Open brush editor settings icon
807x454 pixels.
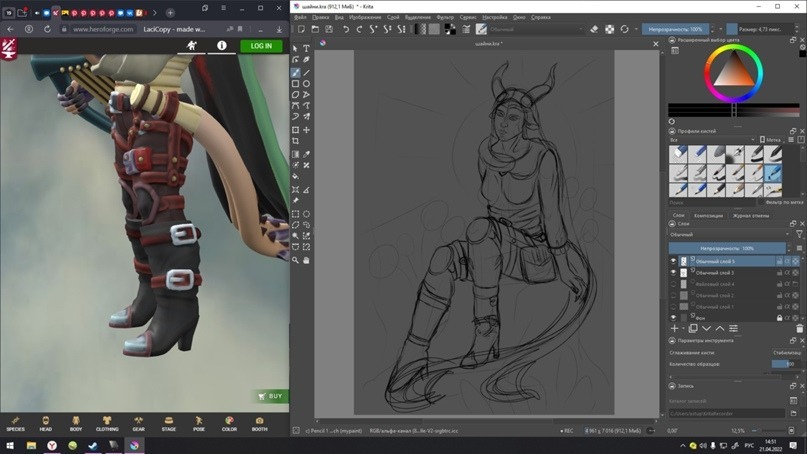point(466,29)
